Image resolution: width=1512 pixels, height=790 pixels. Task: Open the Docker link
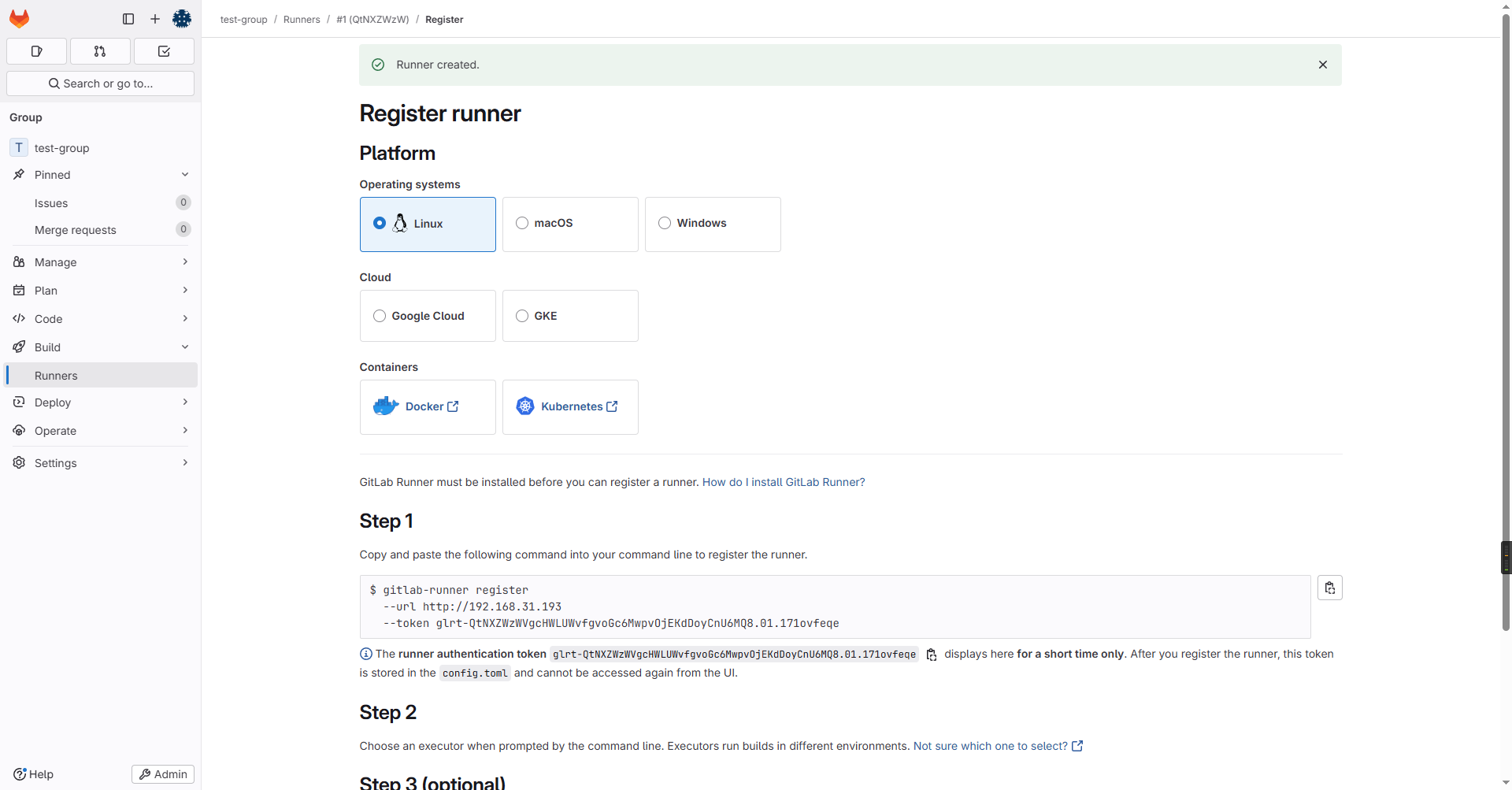pos(432,406)
